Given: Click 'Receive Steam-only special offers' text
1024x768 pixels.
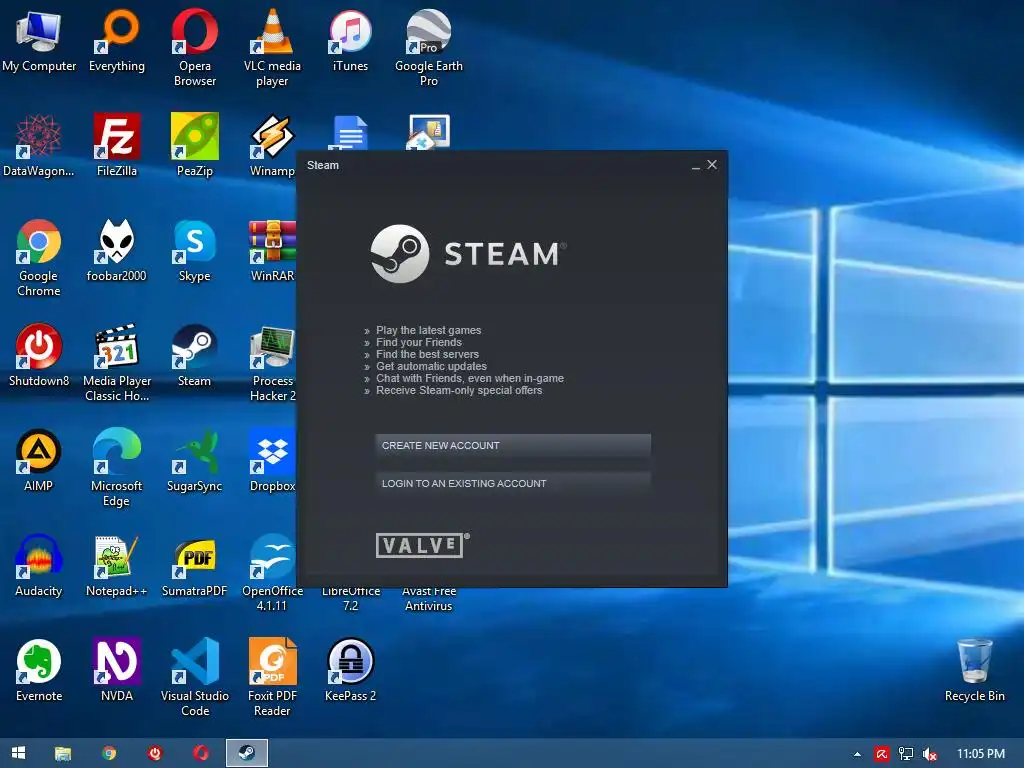Looking at the screenshot, I should (x=459, y=391).
